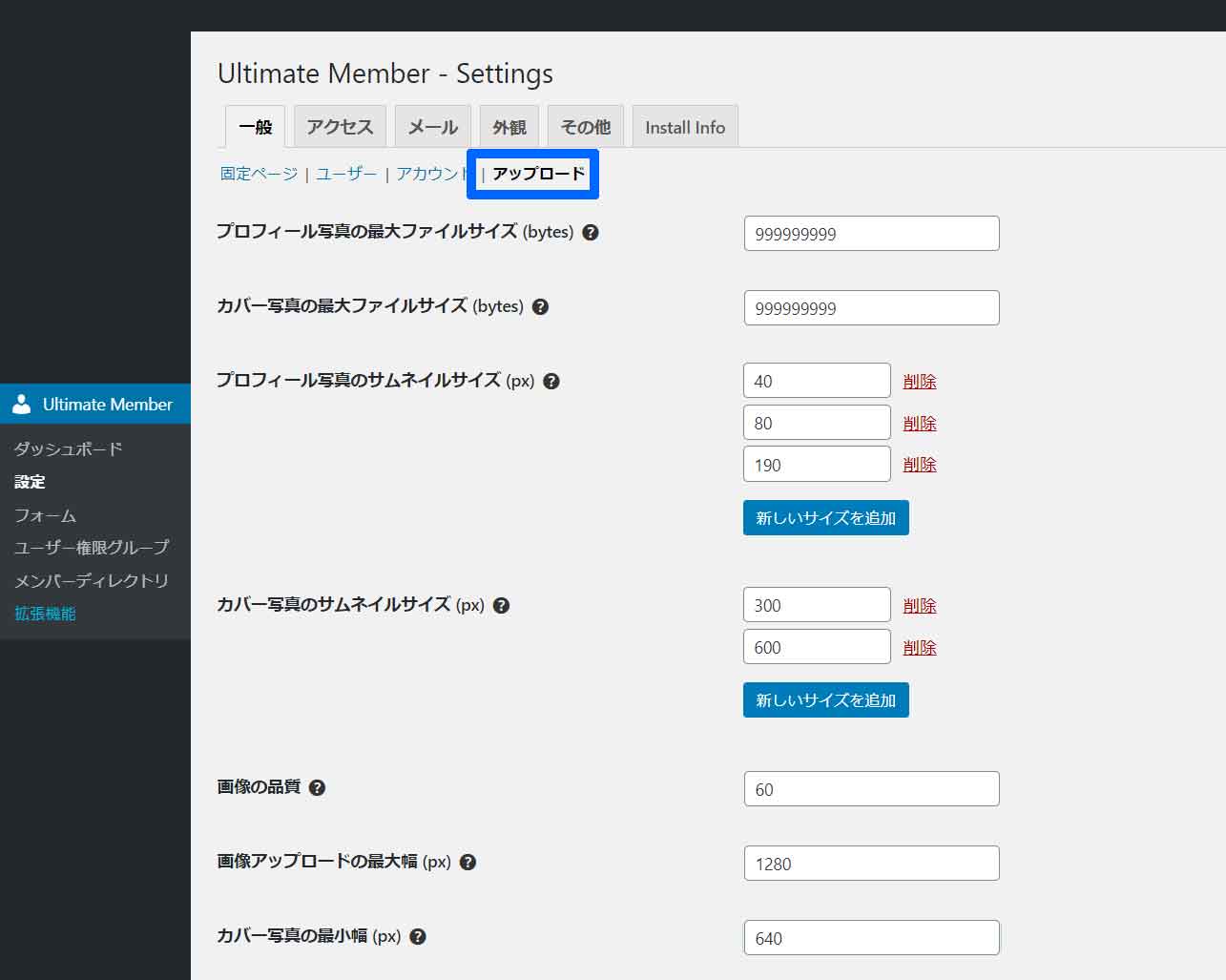The height and width of the screenshot is (980, 1226).
Task: Focus the cover minimum width field with 640
Action: tap(872, 938)
